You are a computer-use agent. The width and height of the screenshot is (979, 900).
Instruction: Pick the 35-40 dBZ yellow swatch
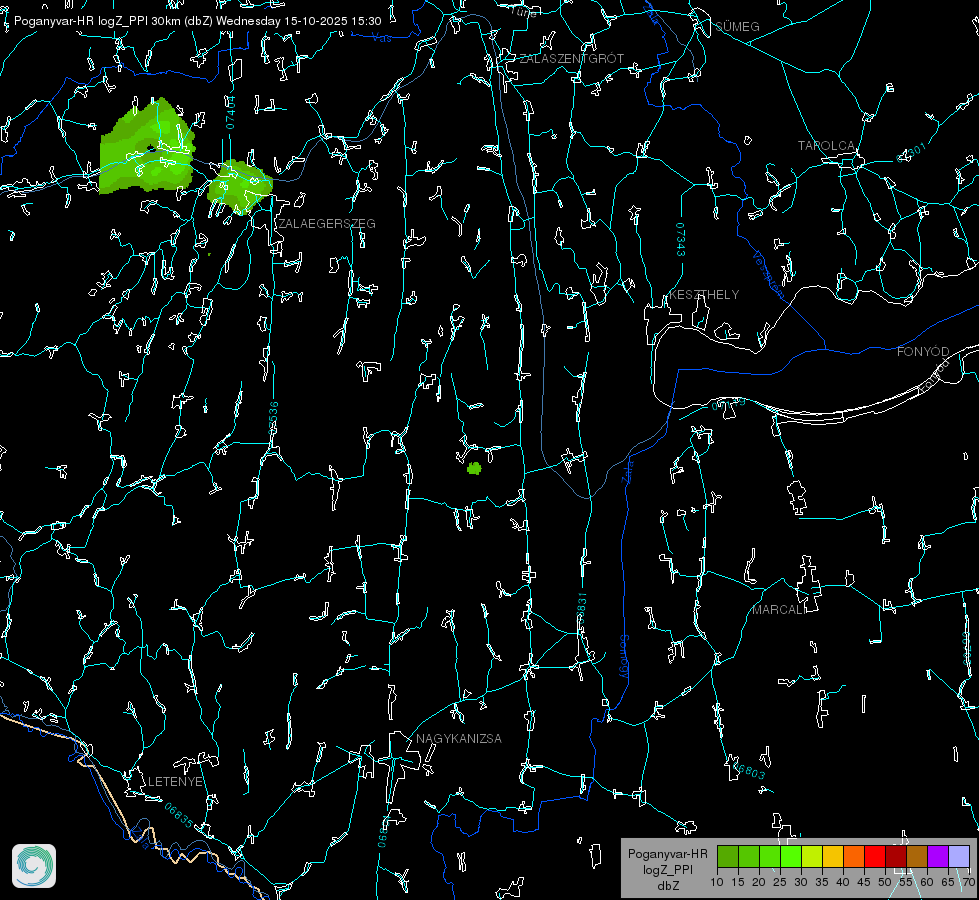833,856
